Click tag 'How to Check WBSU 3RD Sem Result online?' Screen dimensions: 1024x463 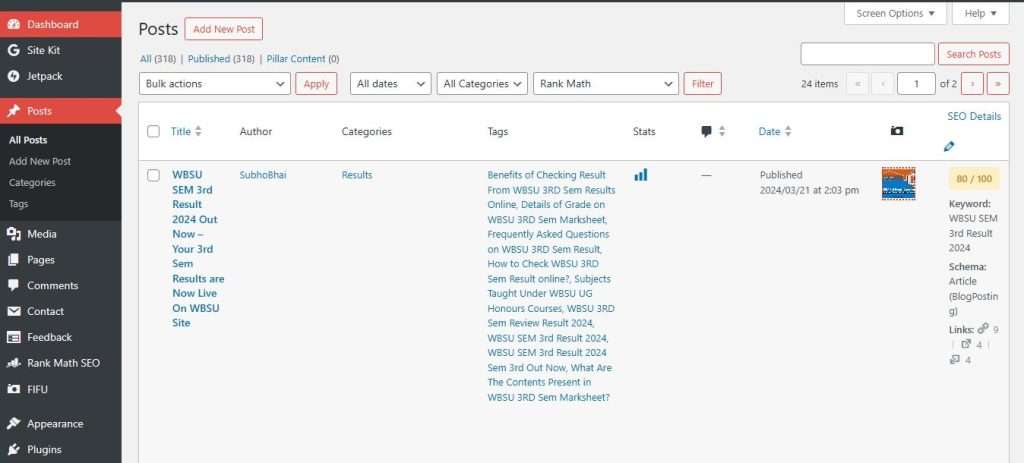(x=543, y=271)
